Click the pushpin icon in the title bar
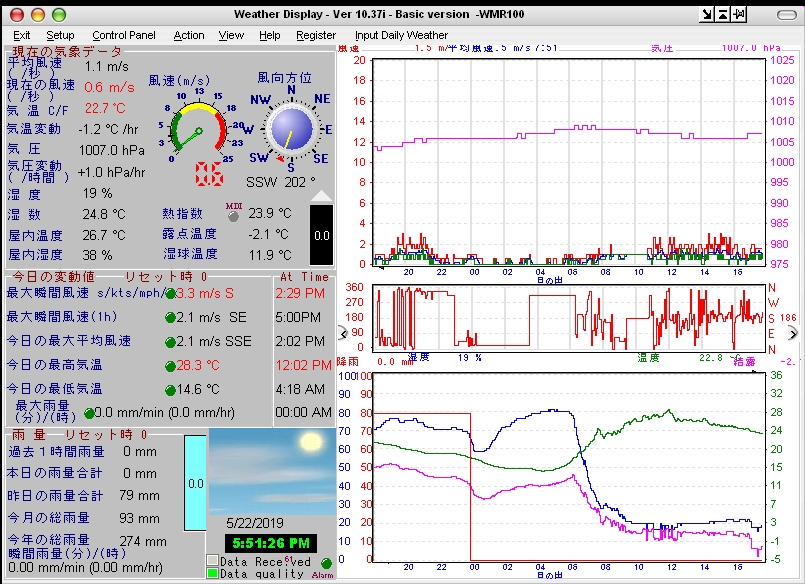The width and height of the screenshot is (805, 584). point(739,15)
